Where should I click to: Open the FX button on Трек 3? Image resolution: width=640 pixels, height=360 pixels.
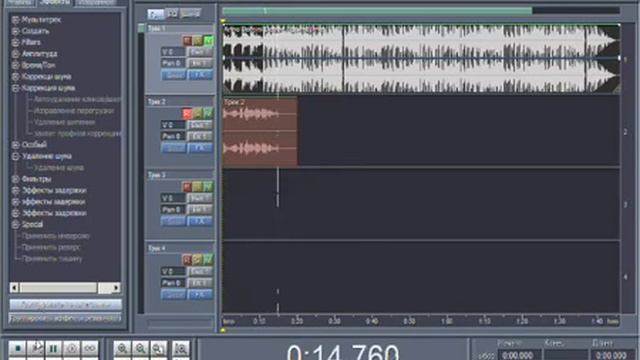tap(200, 221)
